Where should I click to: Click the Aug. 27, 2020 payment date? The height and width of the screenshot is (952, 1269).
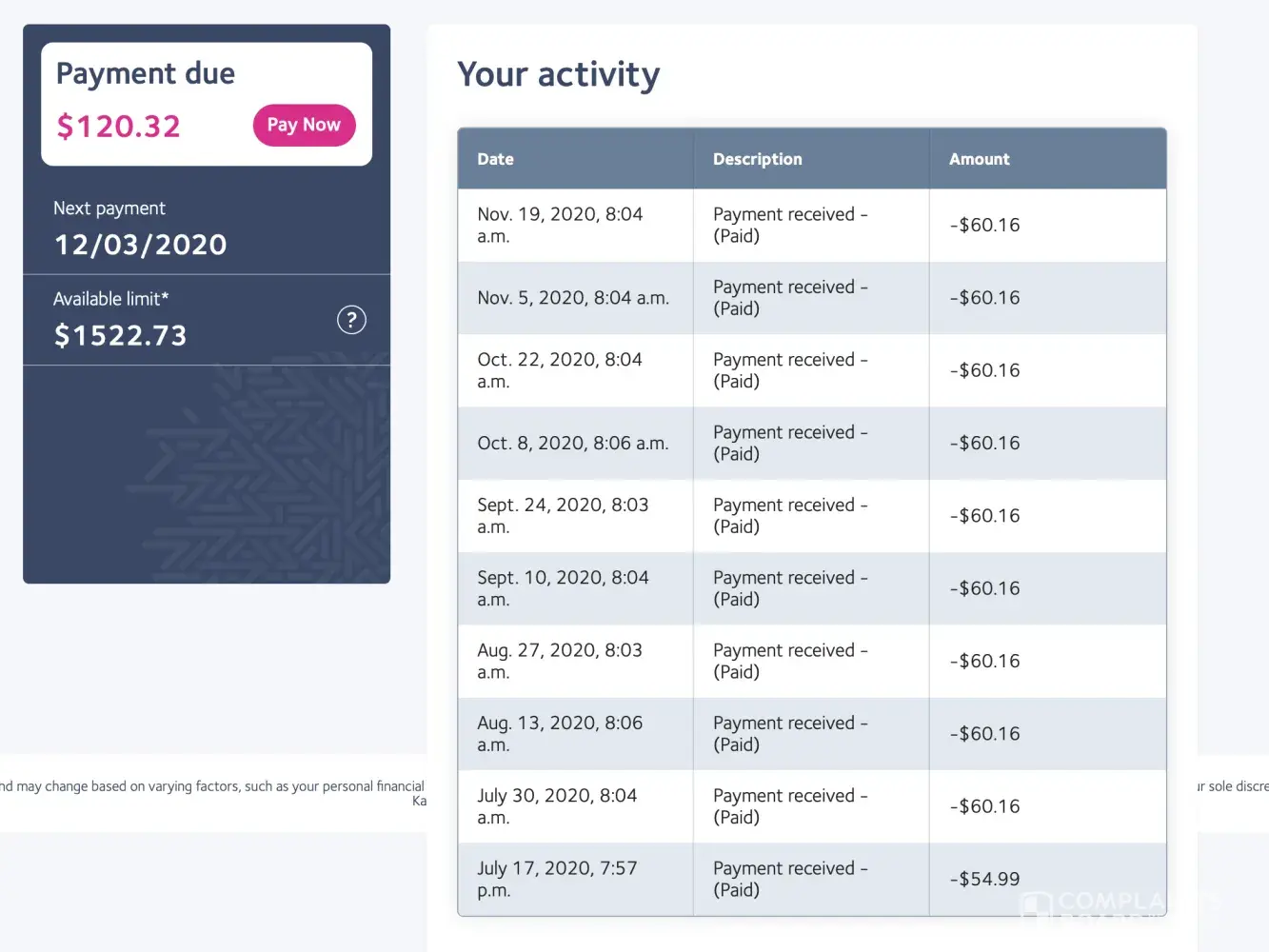tap(560, 661)
